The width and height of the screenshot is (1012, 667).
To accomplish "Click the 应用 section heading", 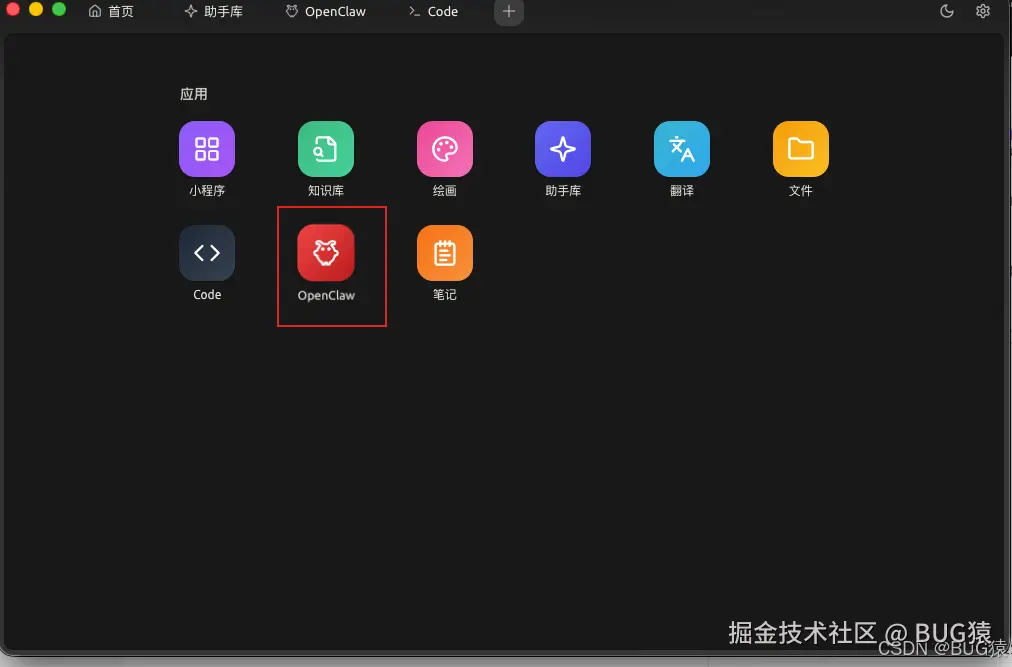I will (193, 94).
